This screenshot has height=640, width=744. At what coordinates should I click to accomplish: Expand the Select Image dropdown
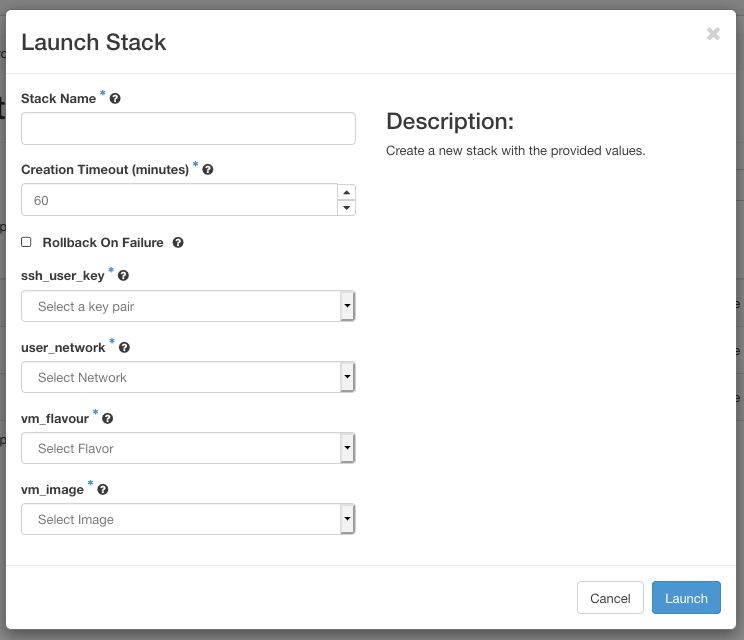coord(188,519)
